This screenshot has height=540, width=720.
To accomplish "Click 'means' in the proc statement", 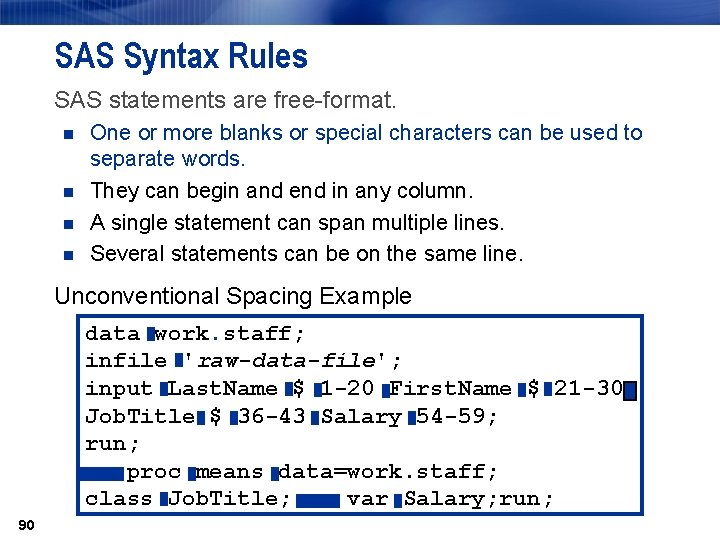I will pos(230,472).
